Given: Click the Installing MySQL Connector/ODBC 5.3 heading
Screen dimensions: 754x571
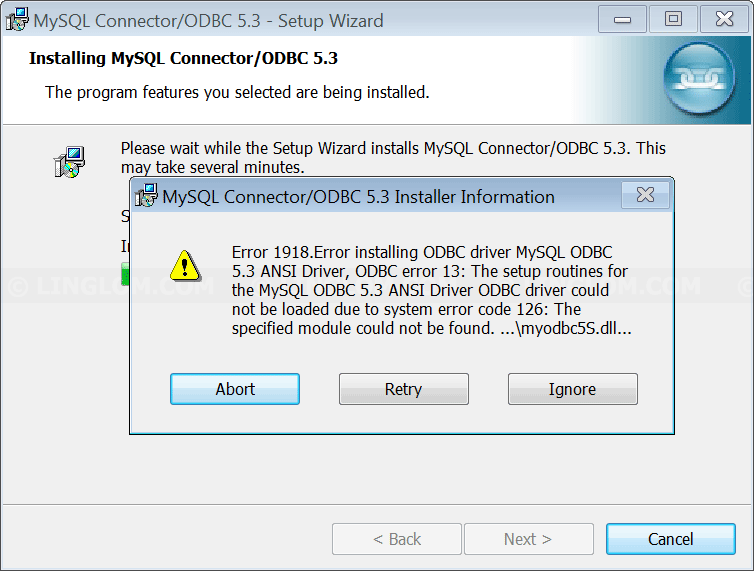Looking at the screenshot, I should point(183,58).
